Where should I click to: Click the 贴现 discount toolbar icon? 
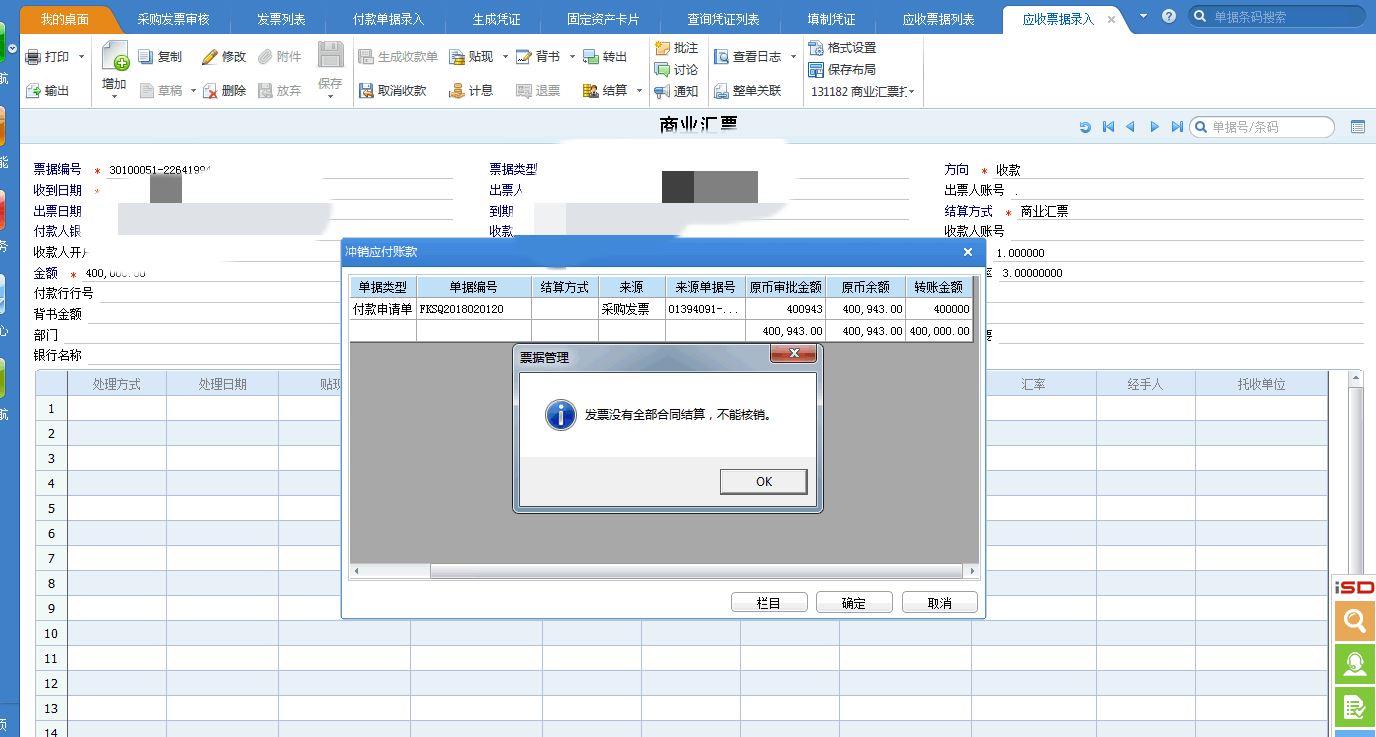457,57
